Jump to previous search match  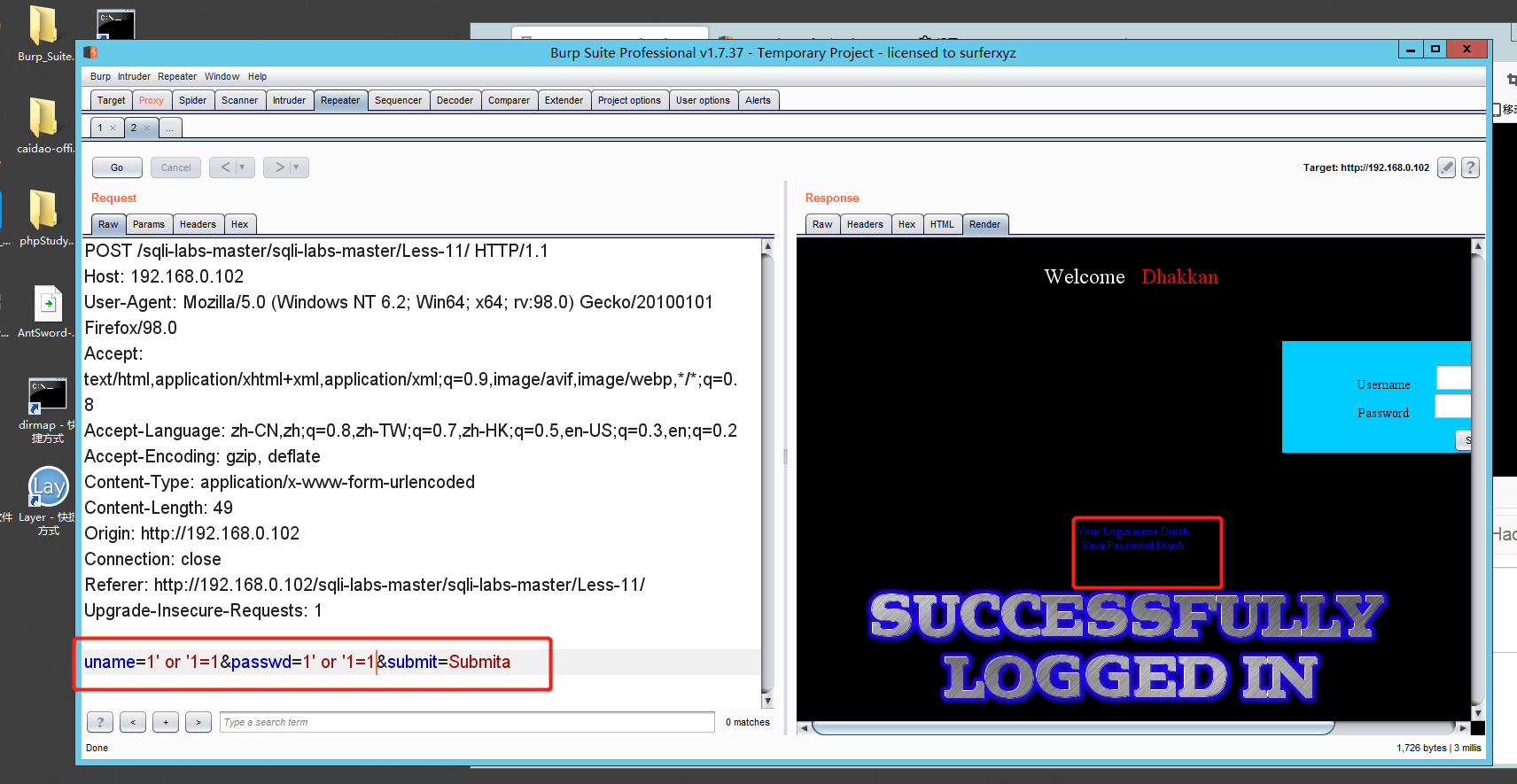coord(133,722)
